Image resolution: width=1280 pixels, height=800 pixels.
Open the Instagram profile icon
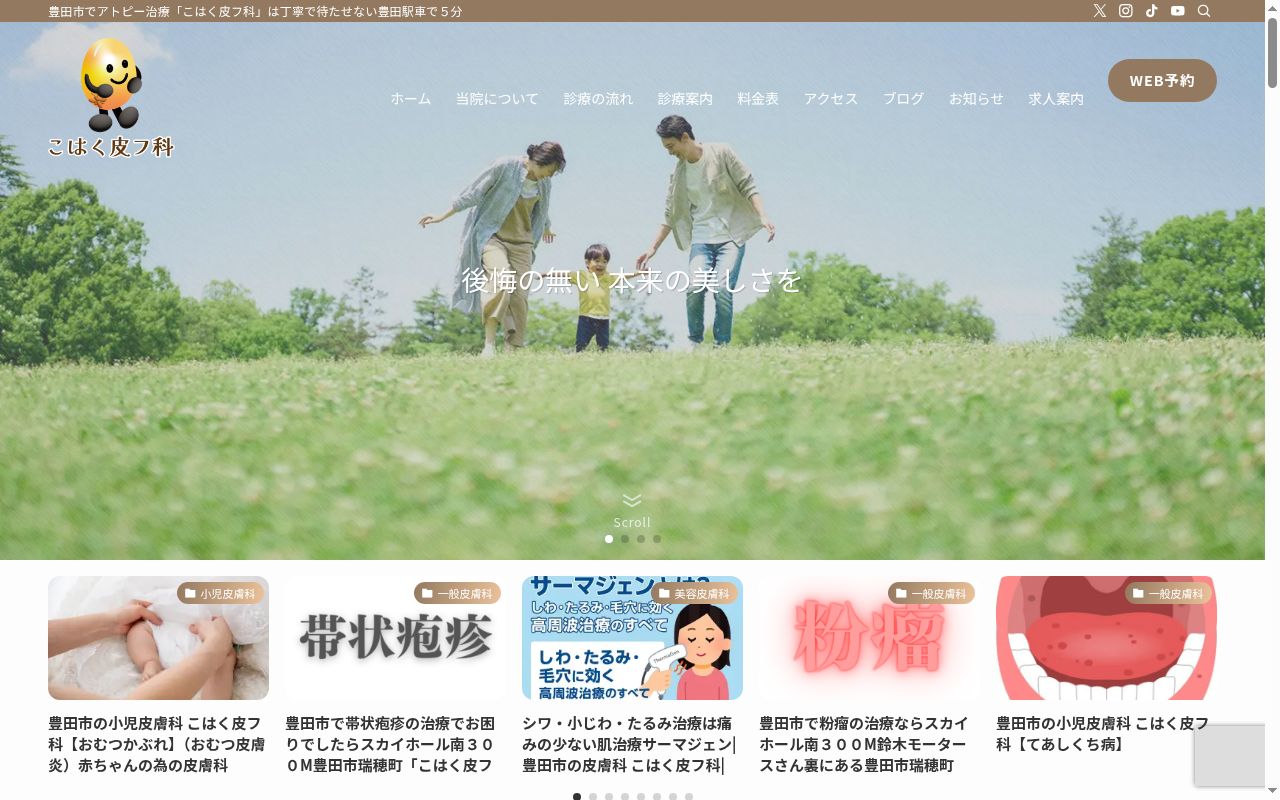point(1126,11)
